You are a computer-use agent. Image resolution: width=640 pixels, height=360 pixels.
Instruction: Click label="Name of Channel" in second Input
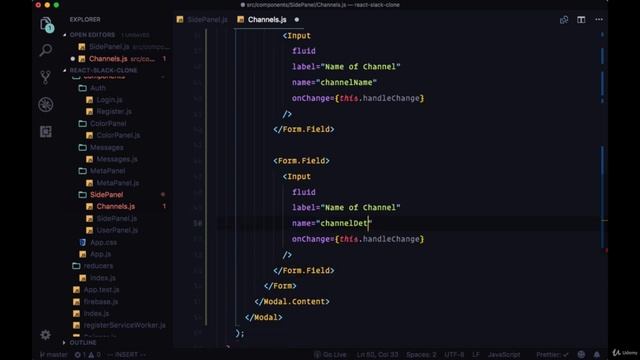point(346,207)
